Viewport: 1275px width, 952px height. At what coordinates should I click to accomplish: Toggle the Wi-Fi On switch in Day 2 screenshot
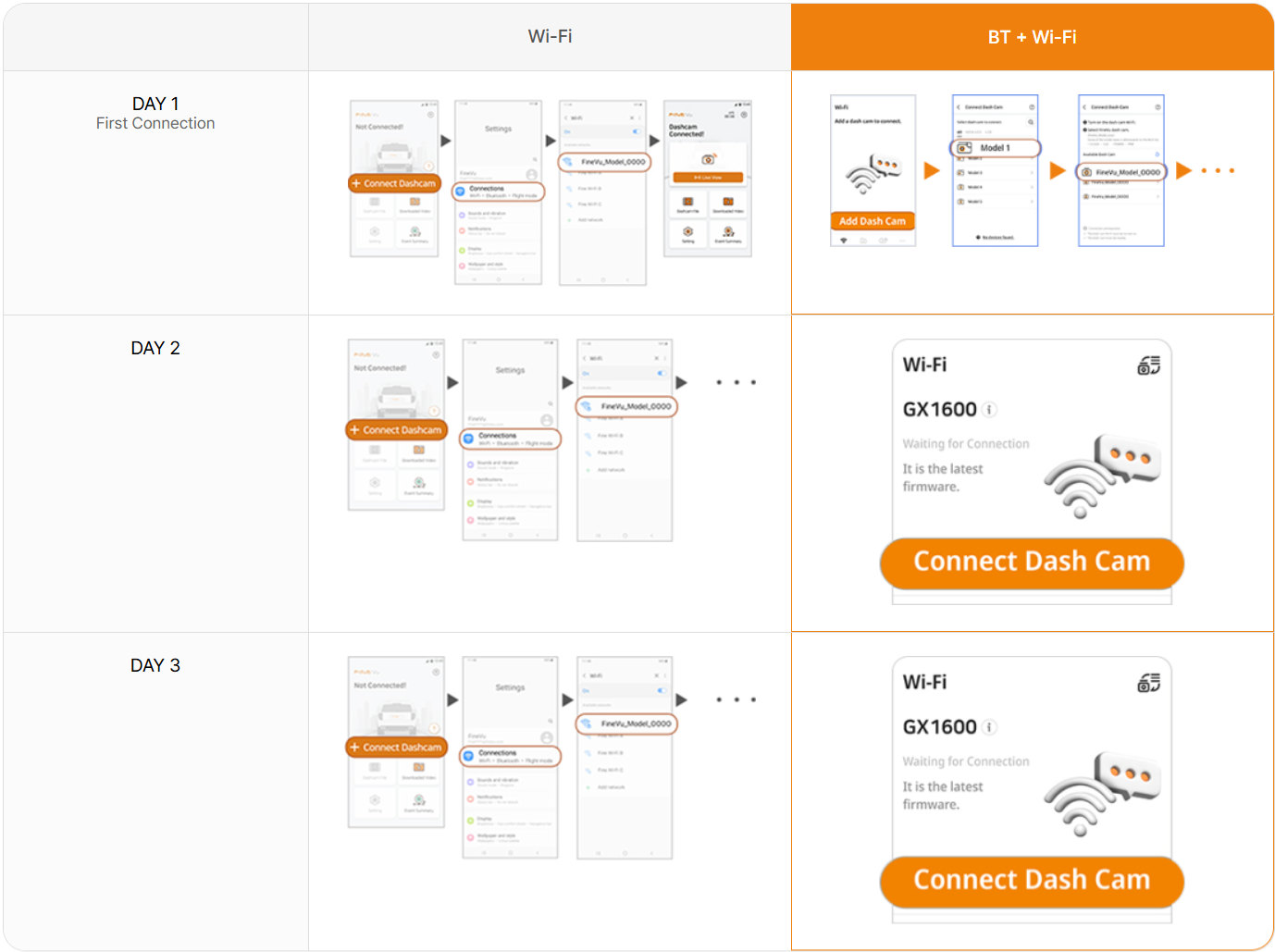click(661, 373)
